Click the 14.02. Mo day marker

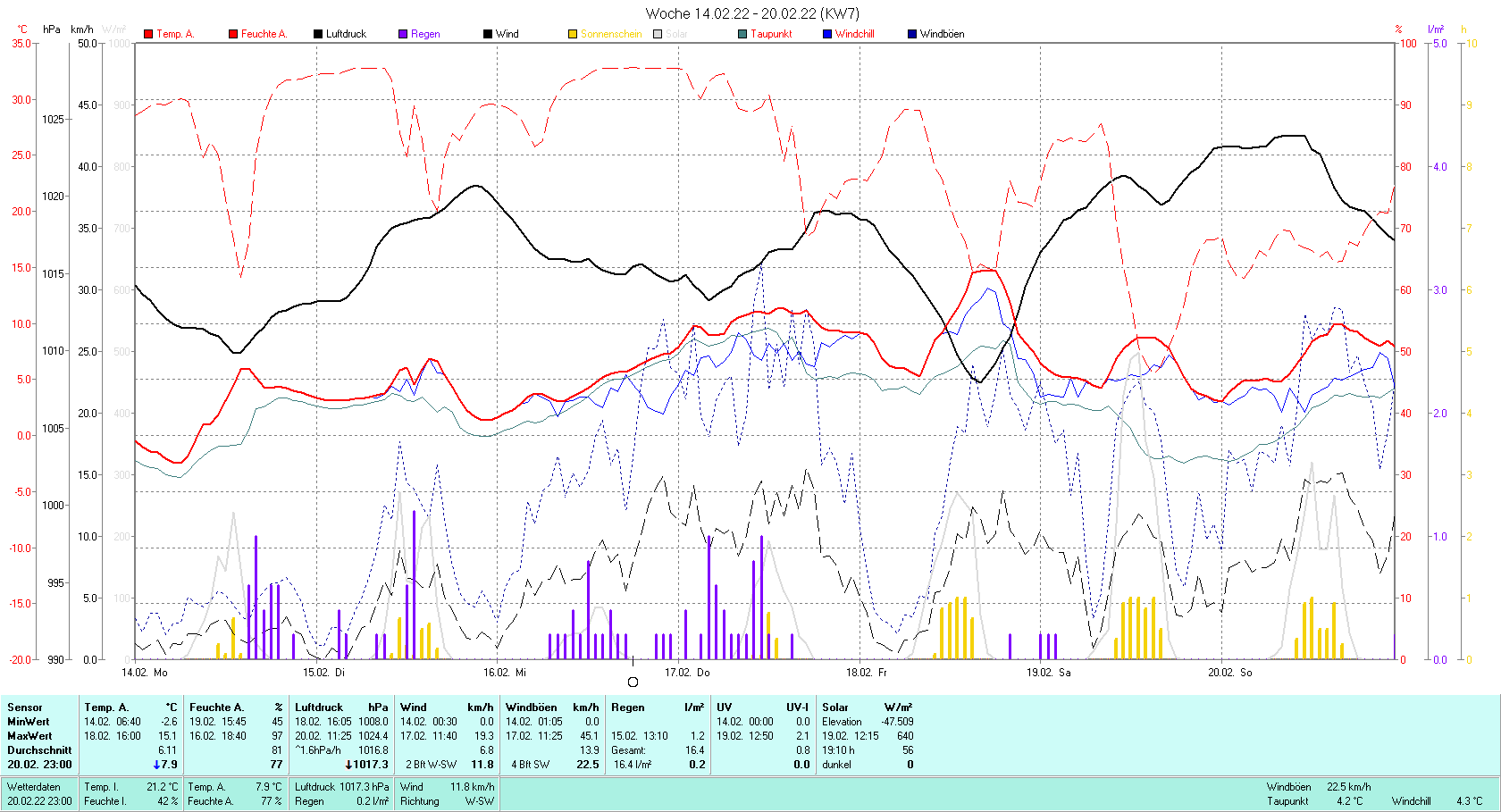(x=145, y=673)
